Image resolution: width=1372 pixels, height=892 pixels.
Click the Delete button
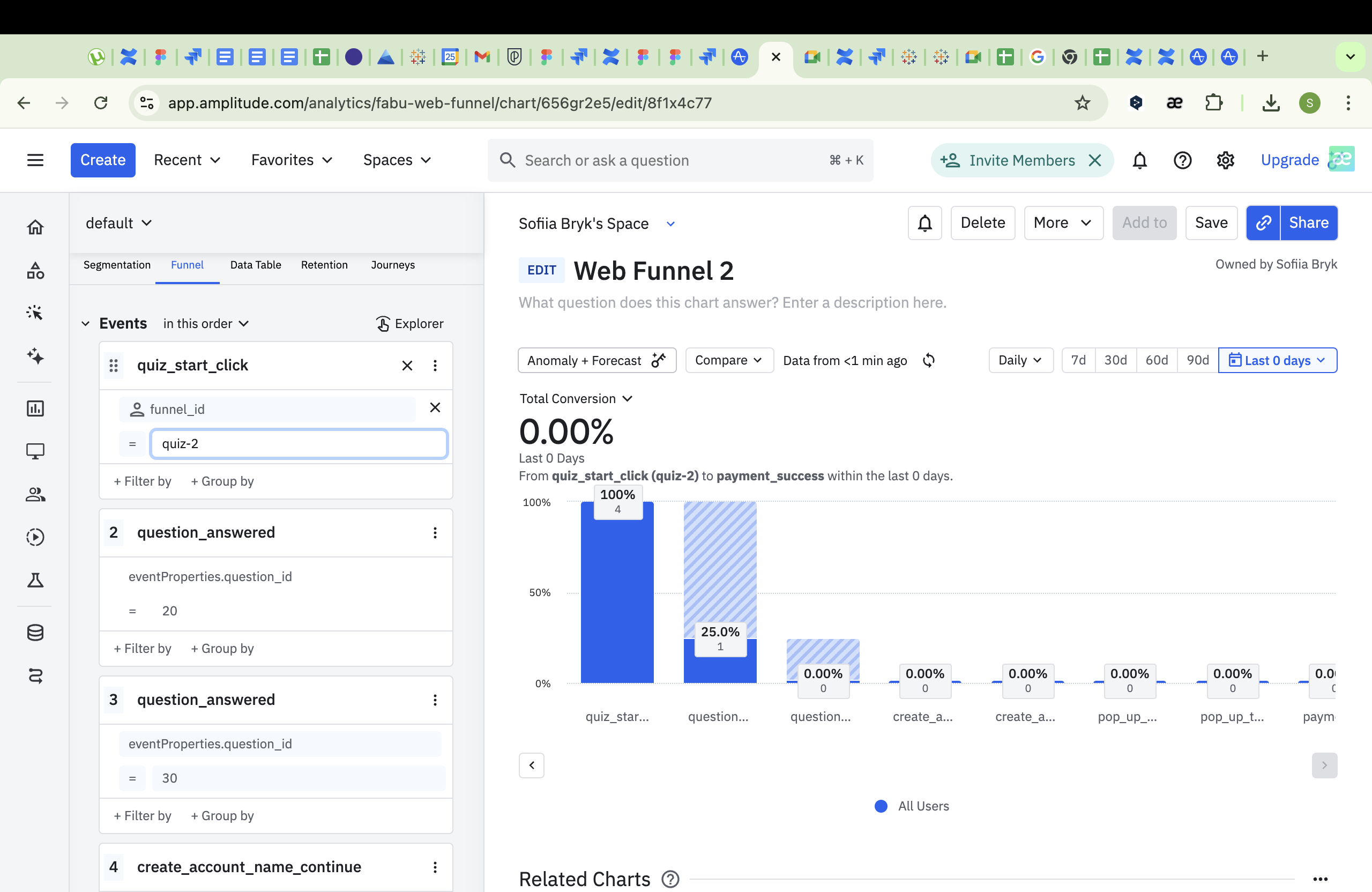point(982,222)
